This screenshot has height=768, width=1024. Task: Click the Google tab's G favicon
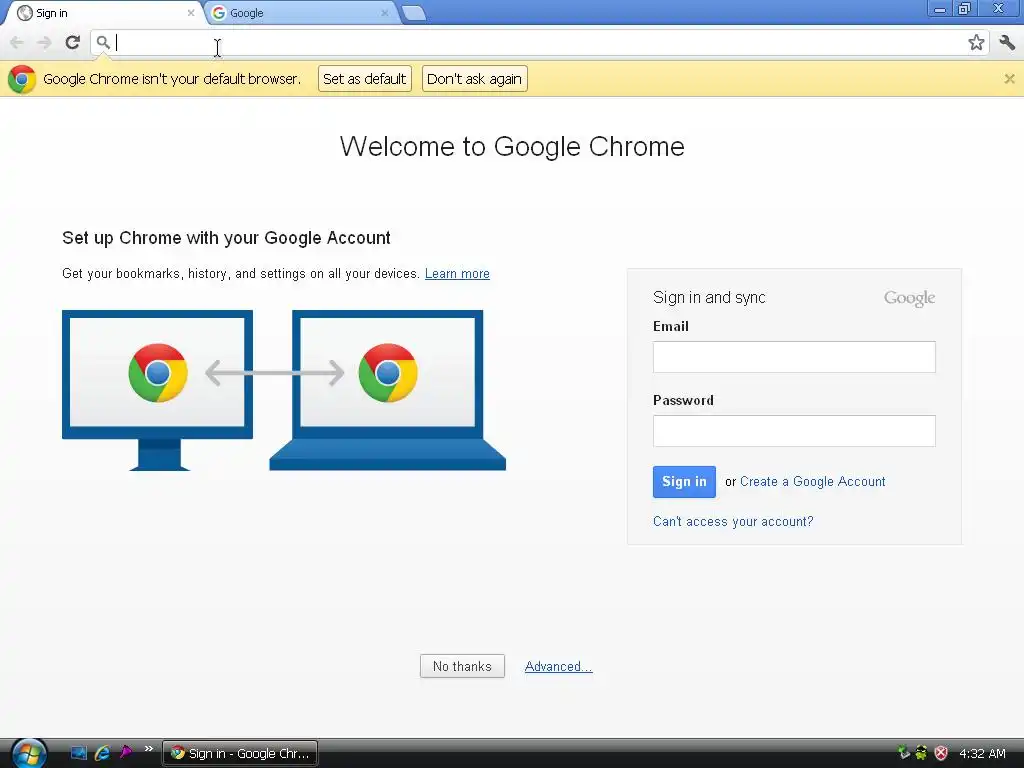(219, 13)
